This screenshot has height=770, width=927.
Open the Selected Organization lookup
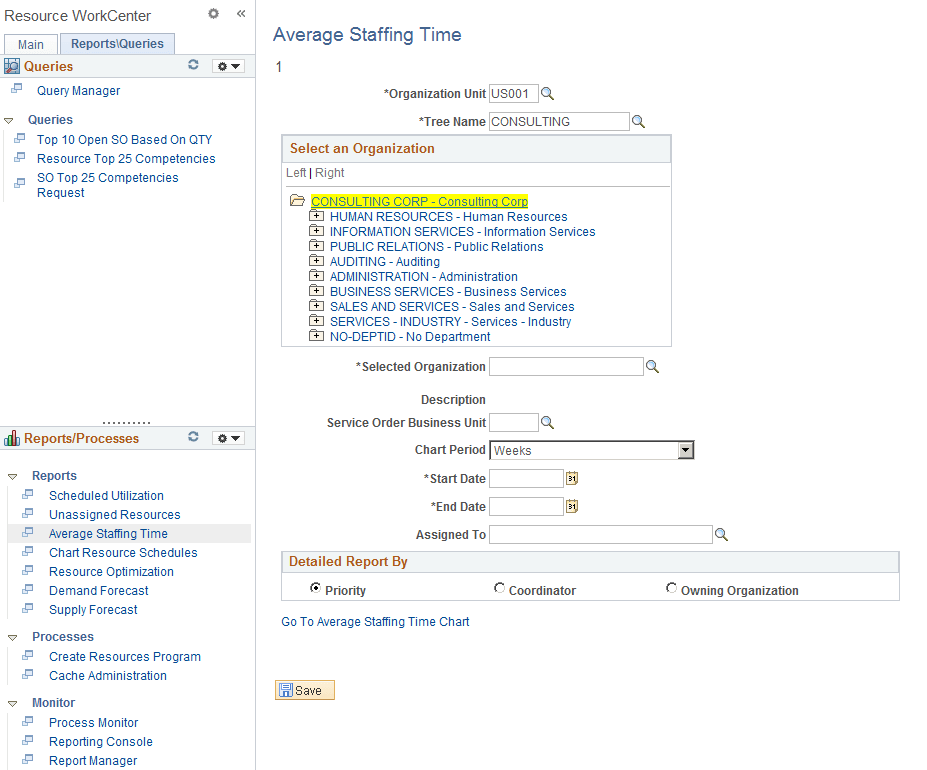pos(653,366)
